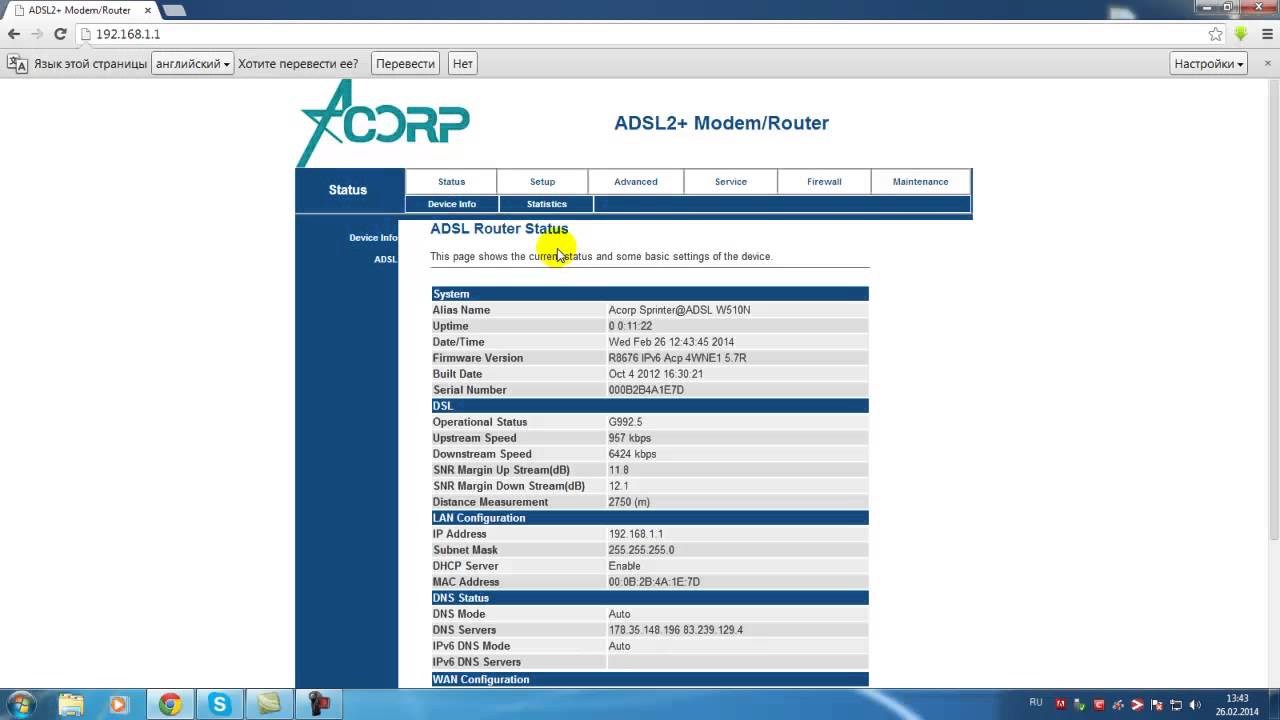Open the Windows Start menu

point(21,704)
